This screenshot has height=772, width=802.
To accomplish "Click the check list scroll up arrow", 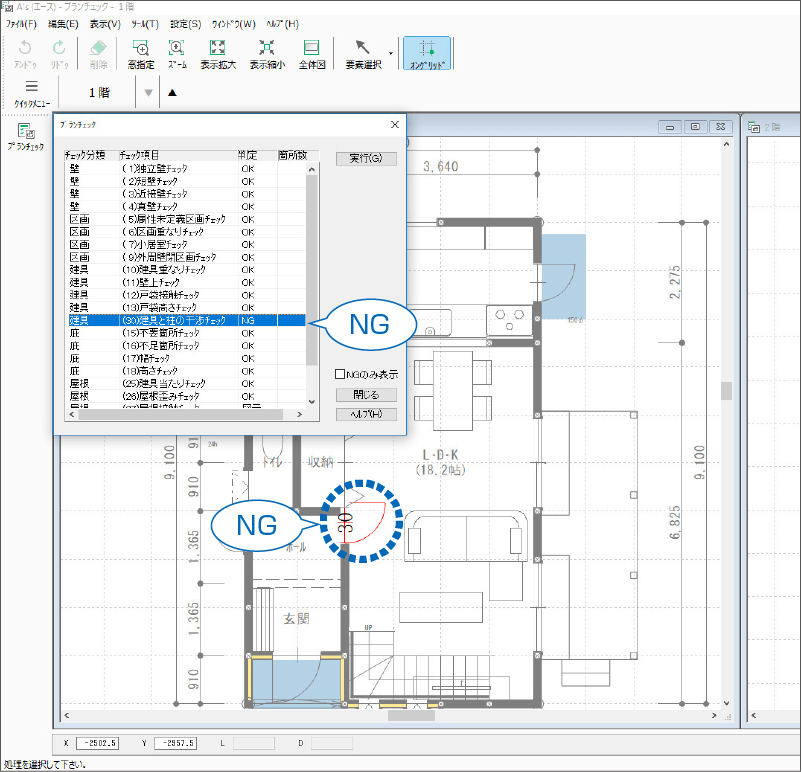I will 312,169.
